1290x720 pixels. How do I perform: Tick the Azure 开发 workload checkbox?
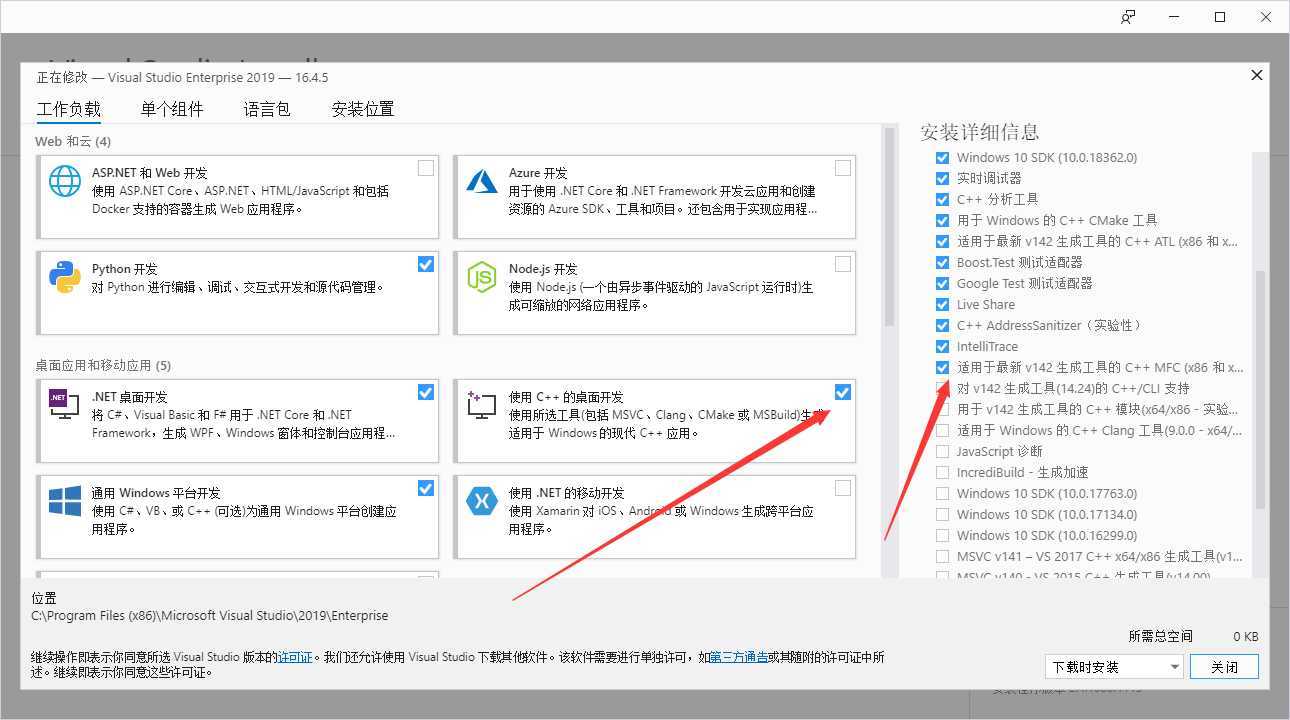[843, 168]
